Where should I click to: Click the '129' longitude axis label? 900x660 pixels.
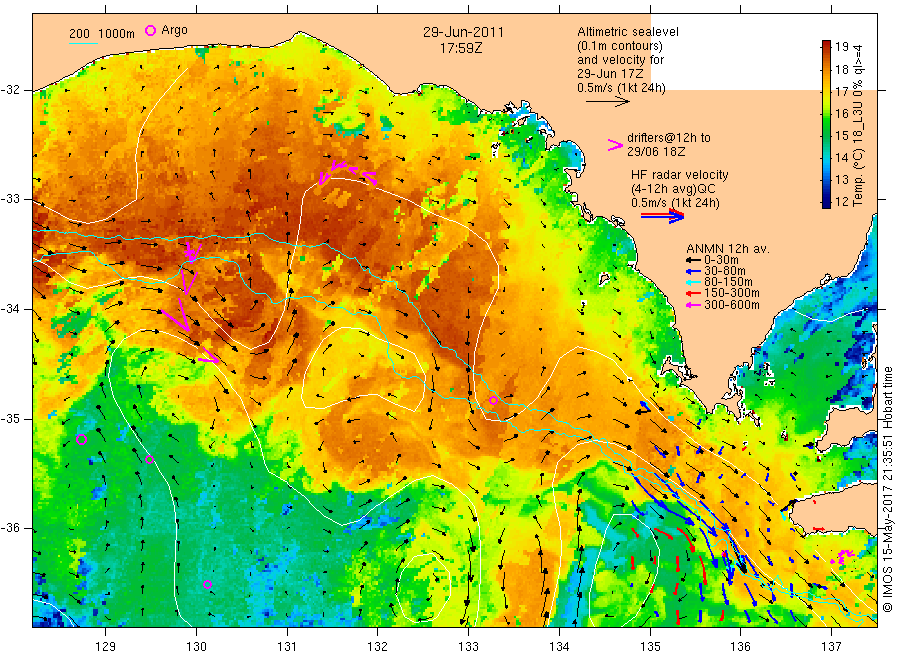tap(106, 647)
